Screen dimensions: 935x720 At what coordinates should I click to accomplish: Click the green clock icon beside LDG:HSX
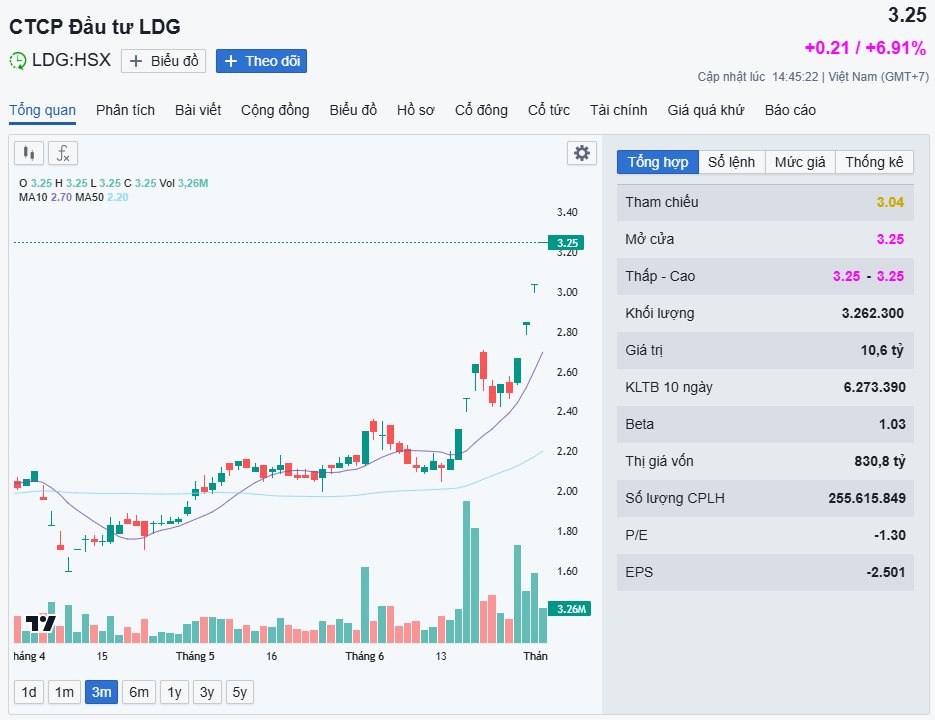click(x=18, y=60)
